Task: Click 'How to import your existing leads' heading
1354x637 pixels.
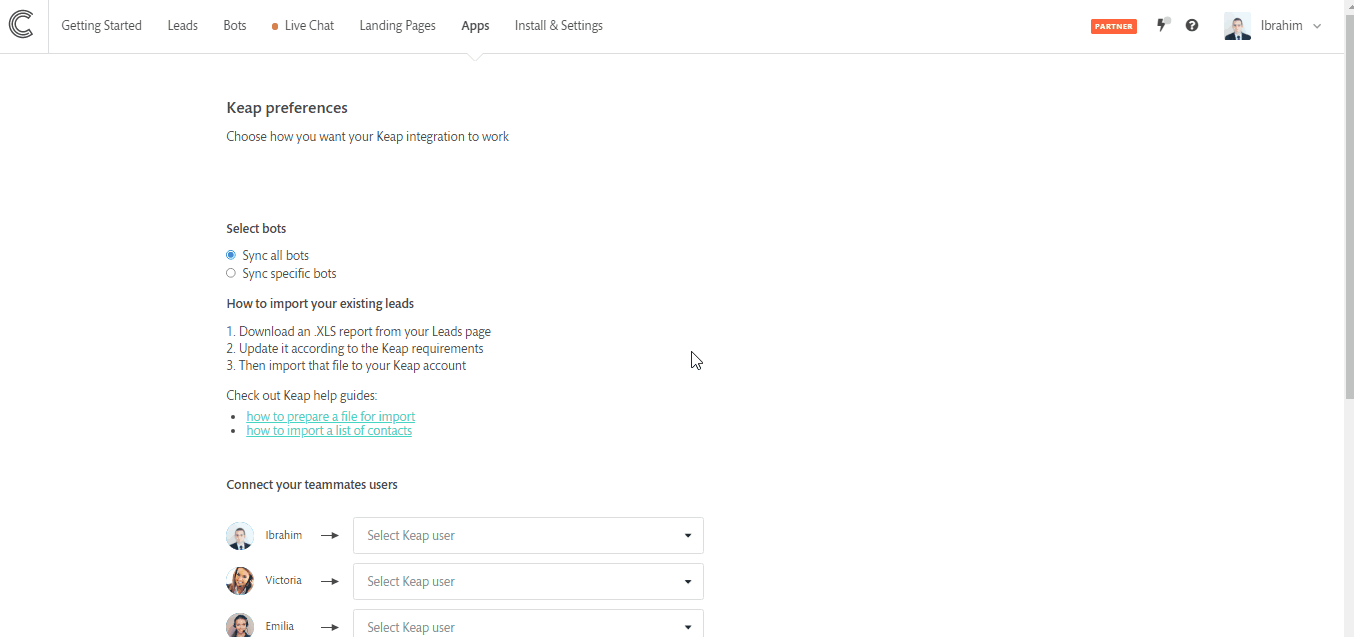Action: pyautogui.click(x=320, y=304)
